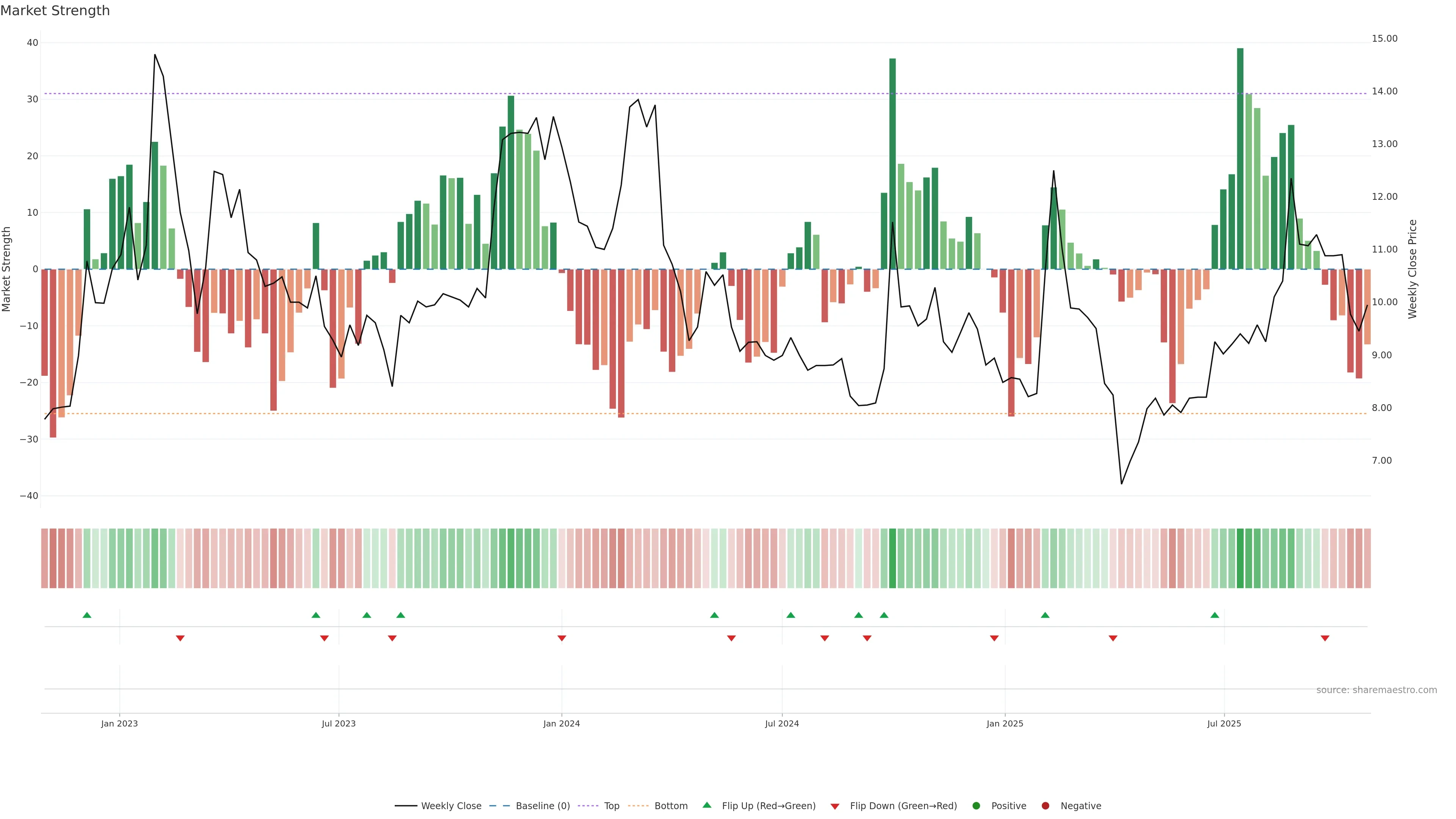
Task: Click the Jan 2023 x-axis label
Action: (119, 723)
